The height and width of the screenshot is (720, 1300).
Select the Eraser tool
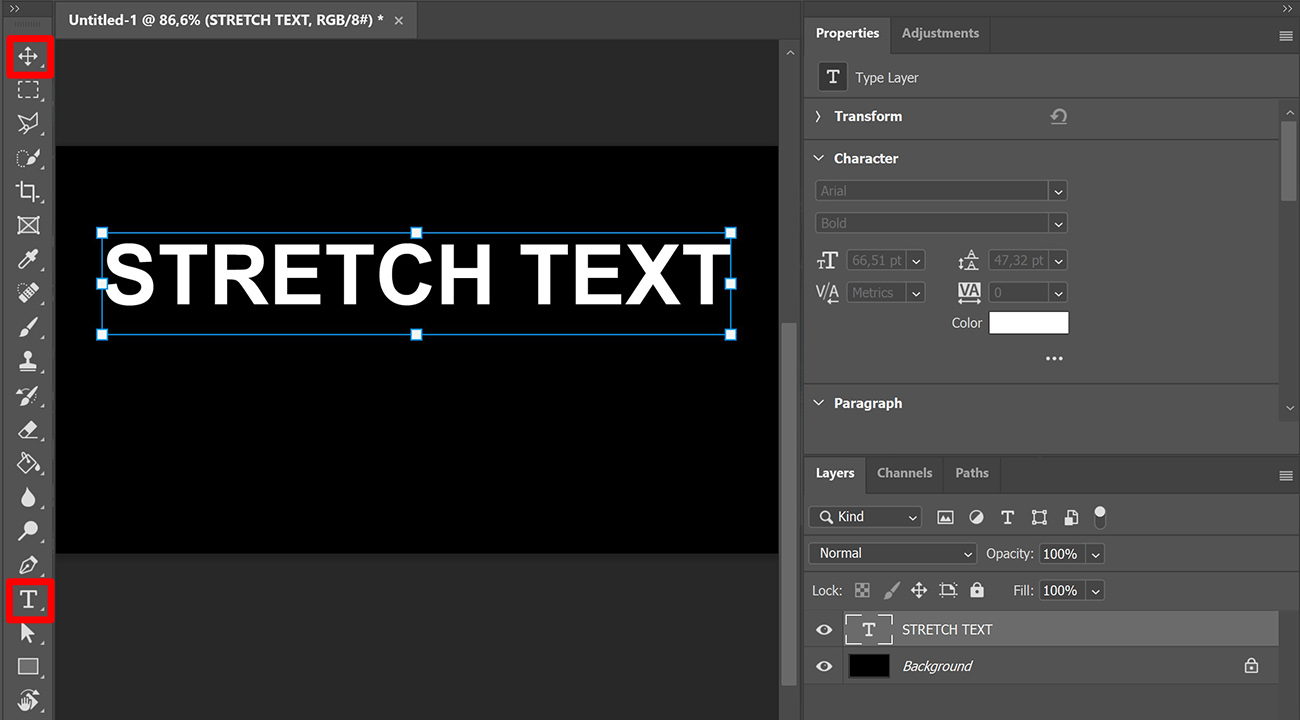tap(28, 429)
